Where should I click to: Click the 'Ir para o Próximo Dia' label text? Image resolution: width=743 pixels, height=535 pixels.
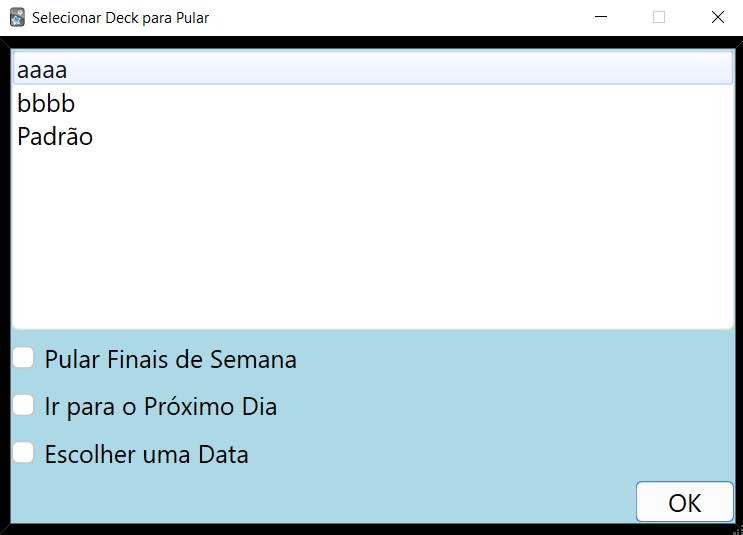(x=160, y=407)
